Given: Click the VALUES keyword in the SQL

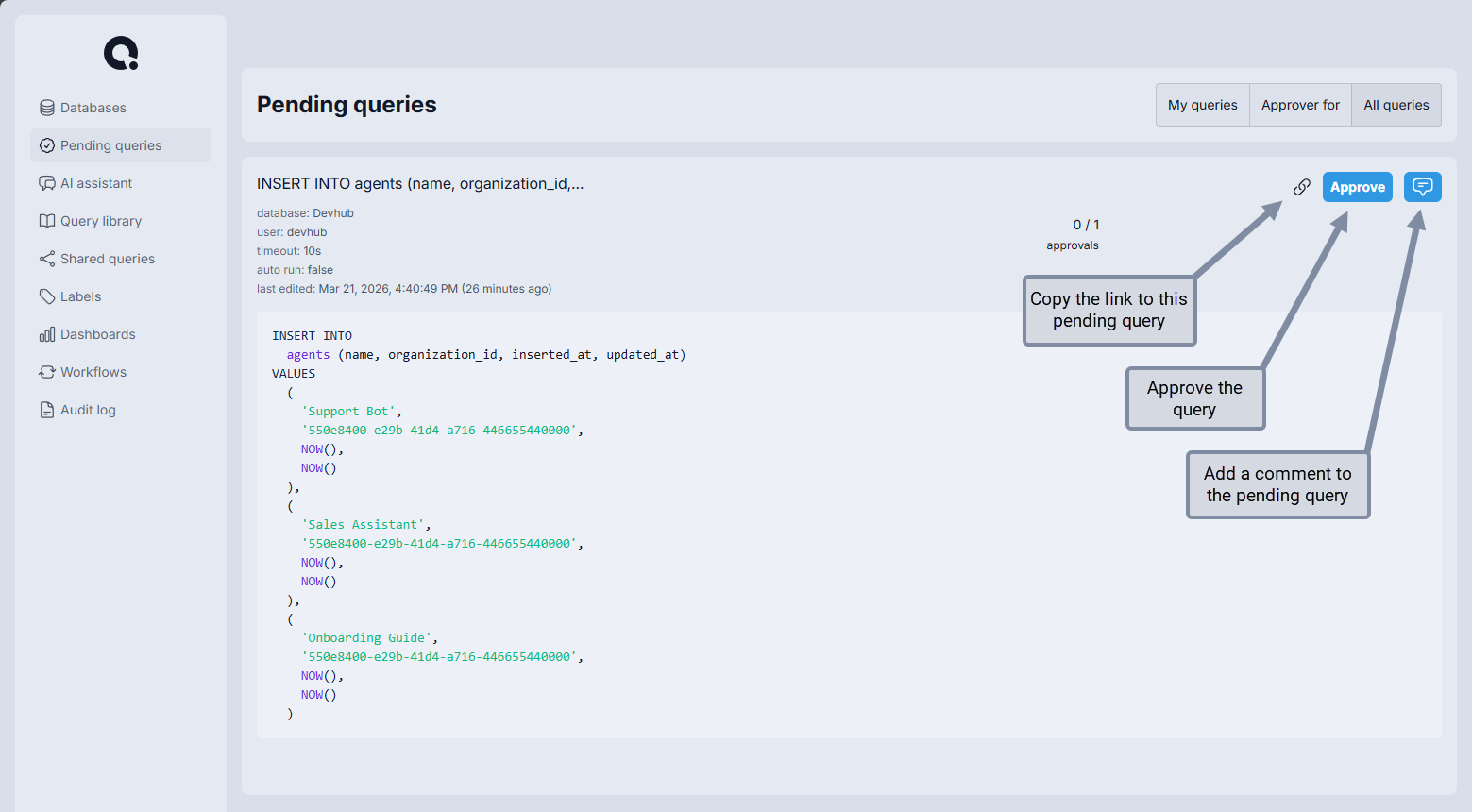Looking at the screenshot, I should click(x=294, y=374).
